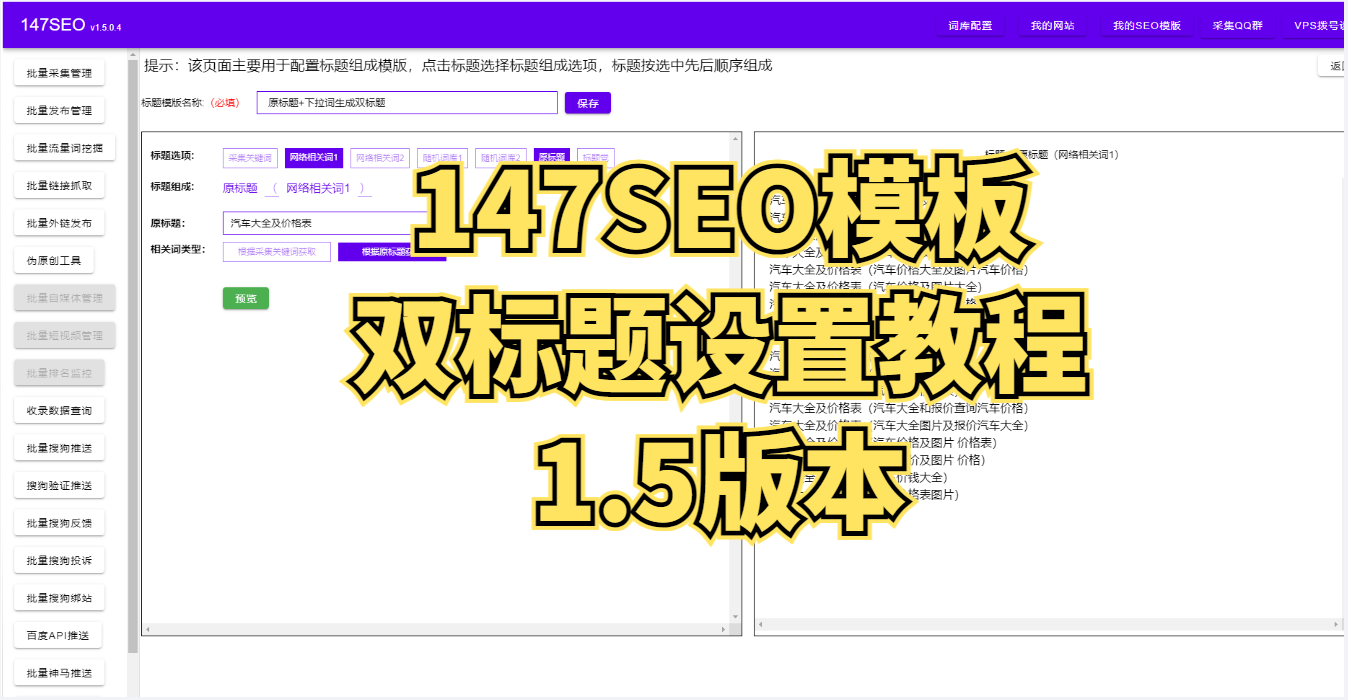Toggle the 网络相关词1 title option

pos(314,158)
